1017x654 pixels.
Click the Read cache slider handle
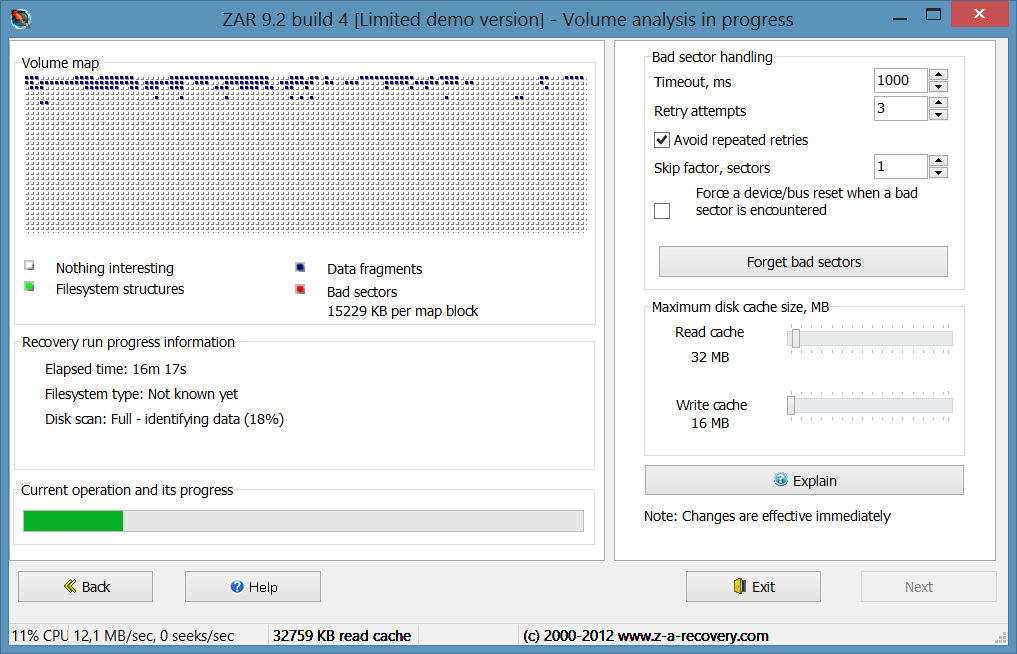[x=795, y=339]
